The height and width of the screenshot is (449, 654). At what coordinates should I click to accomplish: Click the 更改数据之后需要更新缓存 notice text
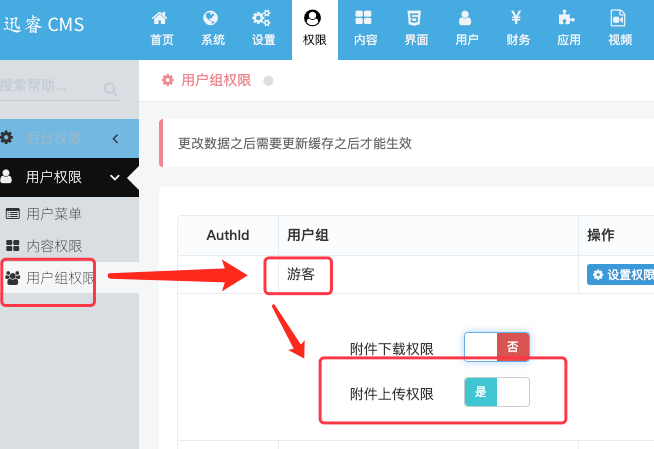(295, 143)
